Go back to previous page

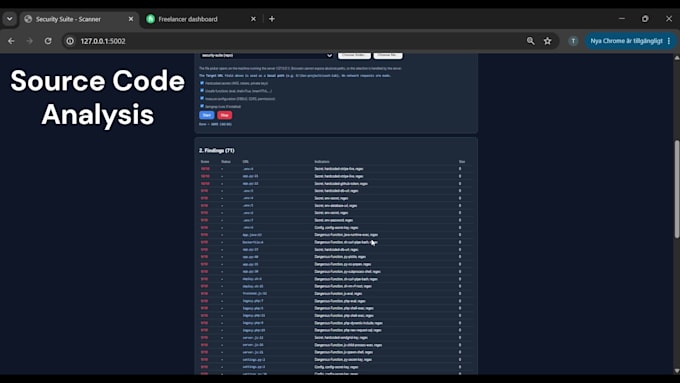(x=11, y=41)
